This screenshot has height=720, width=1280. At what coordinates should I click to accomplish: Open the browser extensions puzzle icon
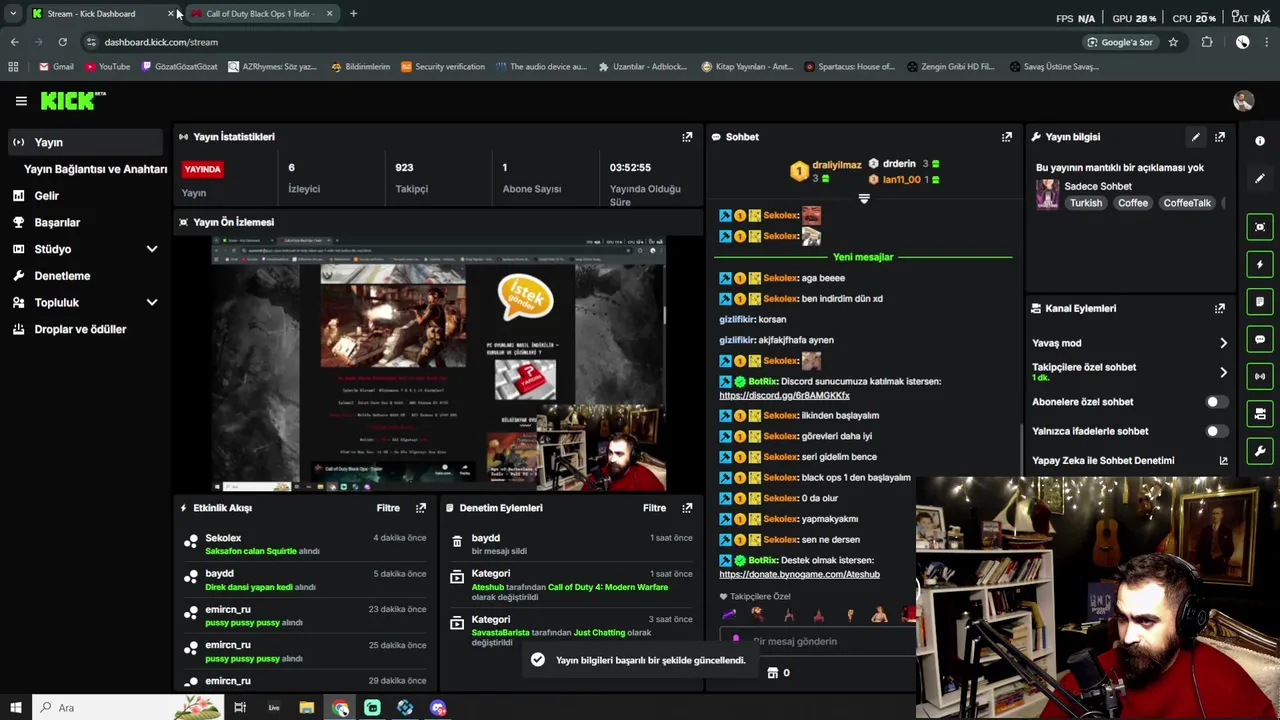pyautogui.click(x=1207, y=42)
